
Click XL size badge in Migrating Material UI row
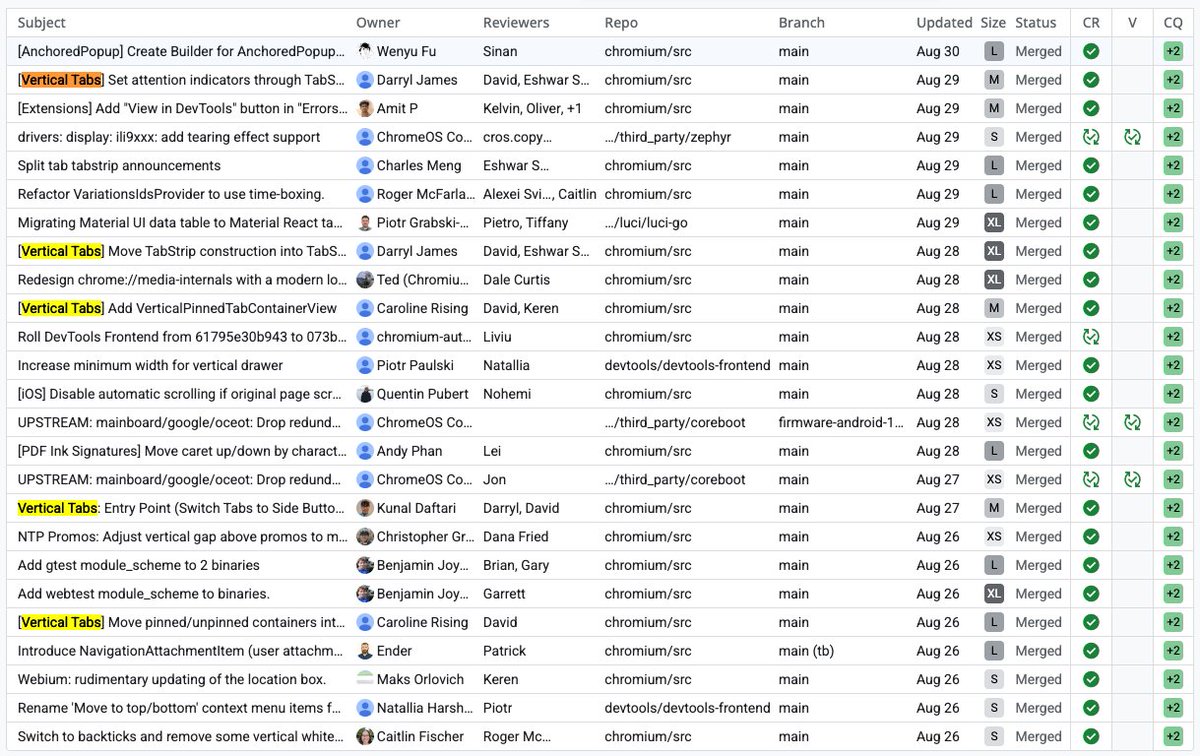tap(994, 222)
